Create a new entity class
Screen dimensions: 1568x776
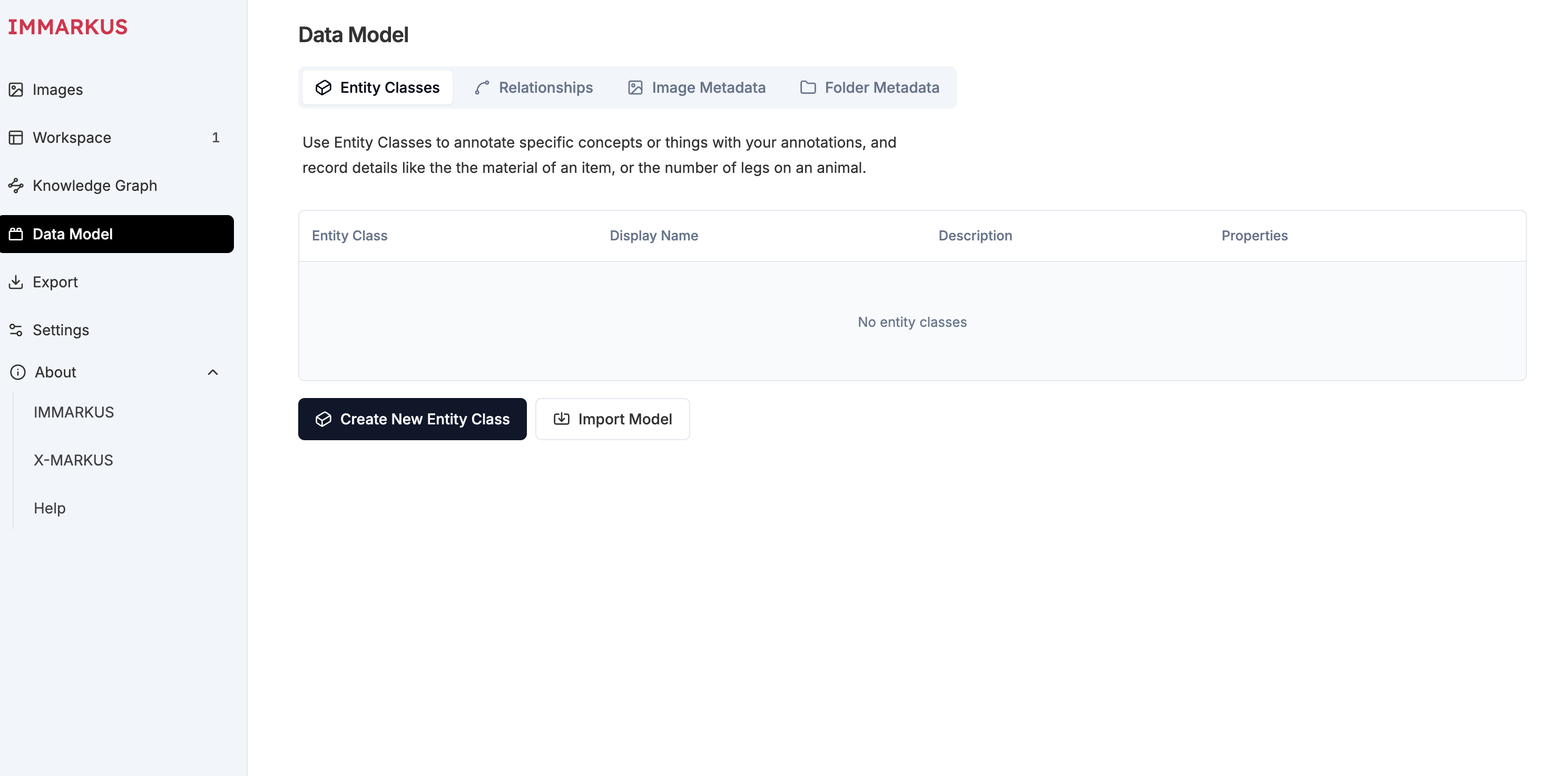click(x=412, y=419)
